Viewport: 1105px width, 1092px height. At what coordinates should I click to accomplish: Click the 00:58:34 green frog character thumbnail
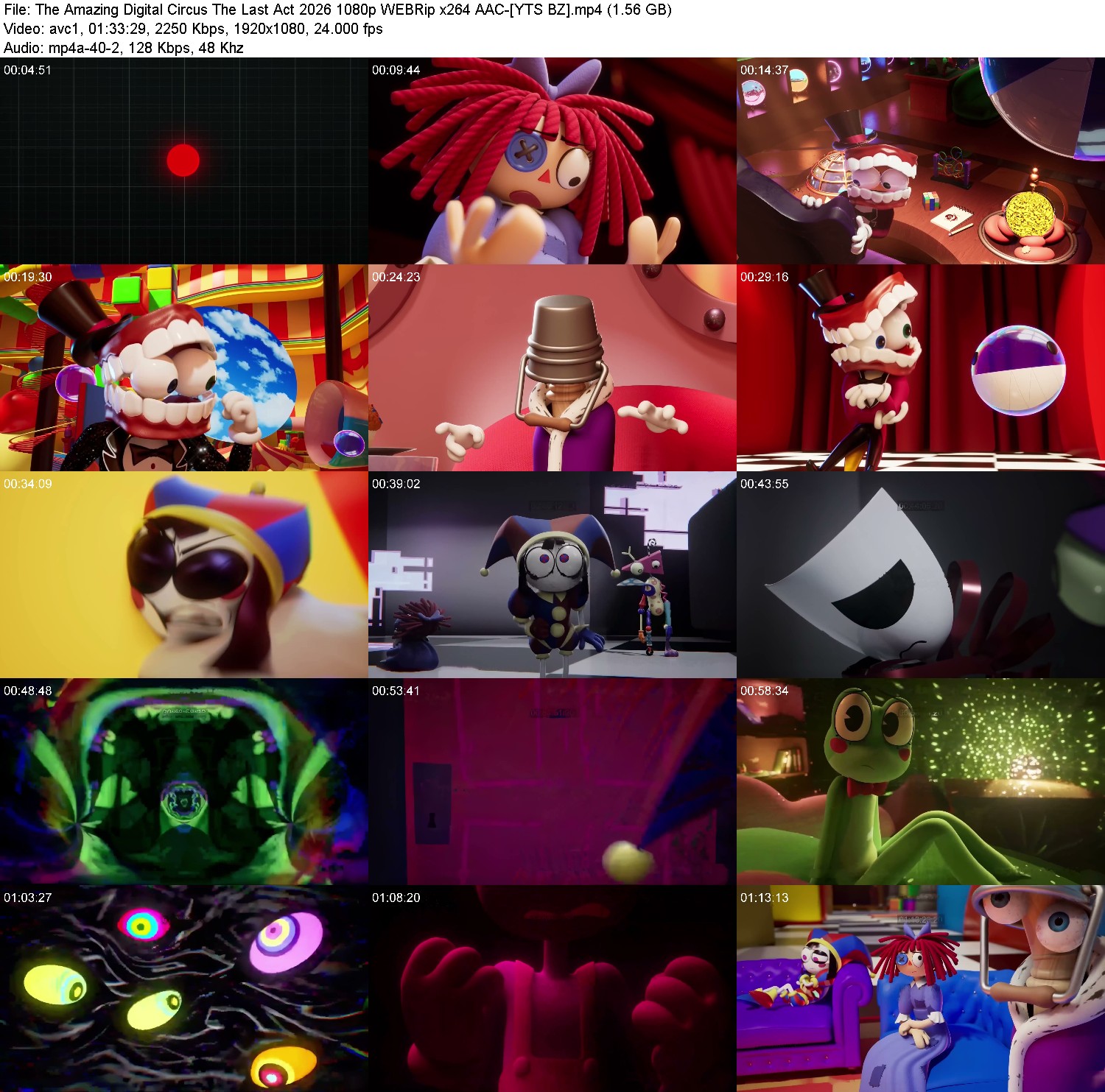[x=921, y=781]
